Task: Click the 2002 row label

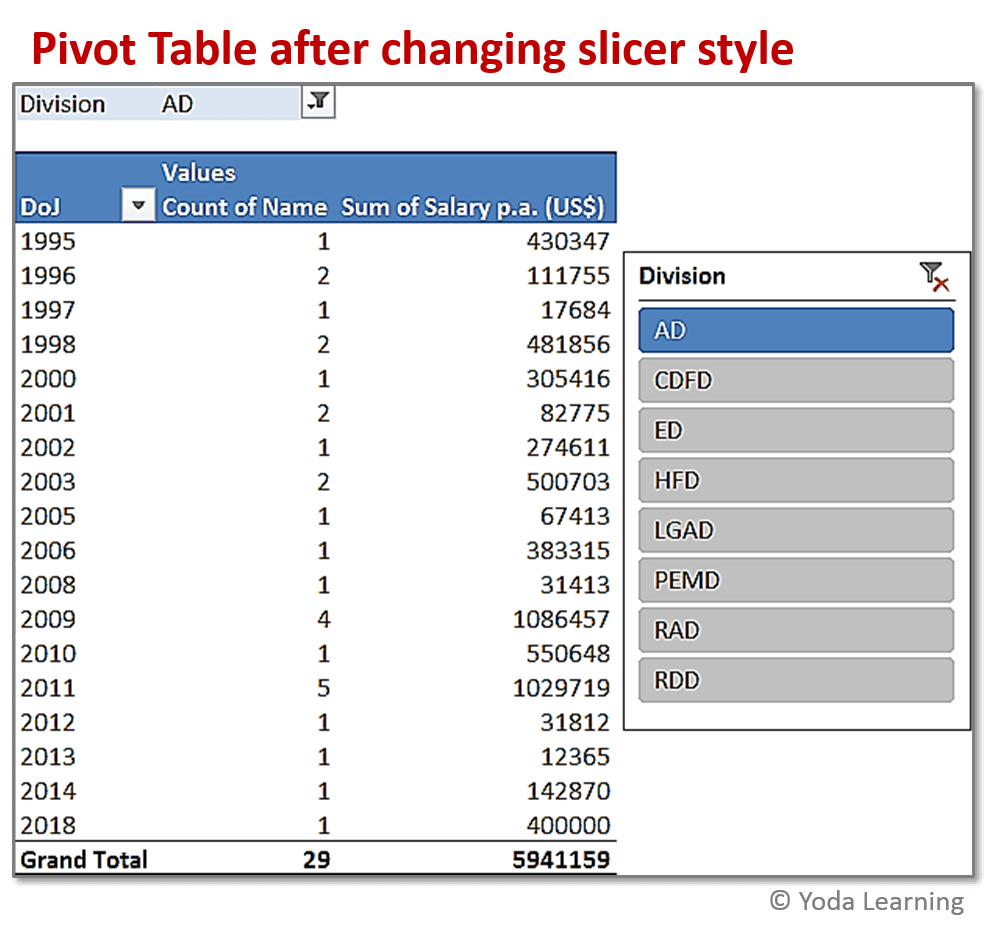Action: [48, 448]
